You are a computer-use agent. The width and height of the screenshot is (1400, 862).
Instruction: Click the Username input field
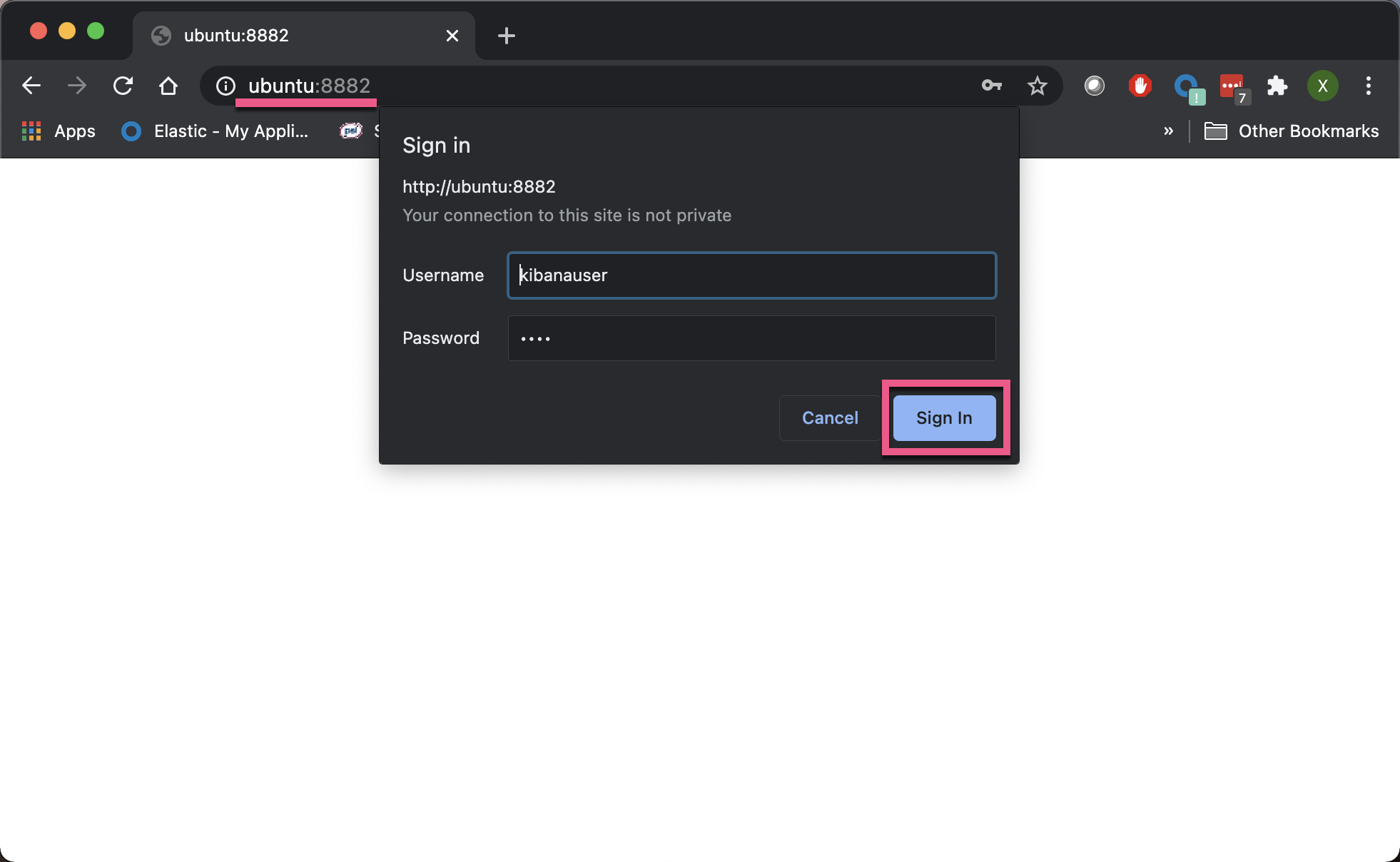pos(751,275)
